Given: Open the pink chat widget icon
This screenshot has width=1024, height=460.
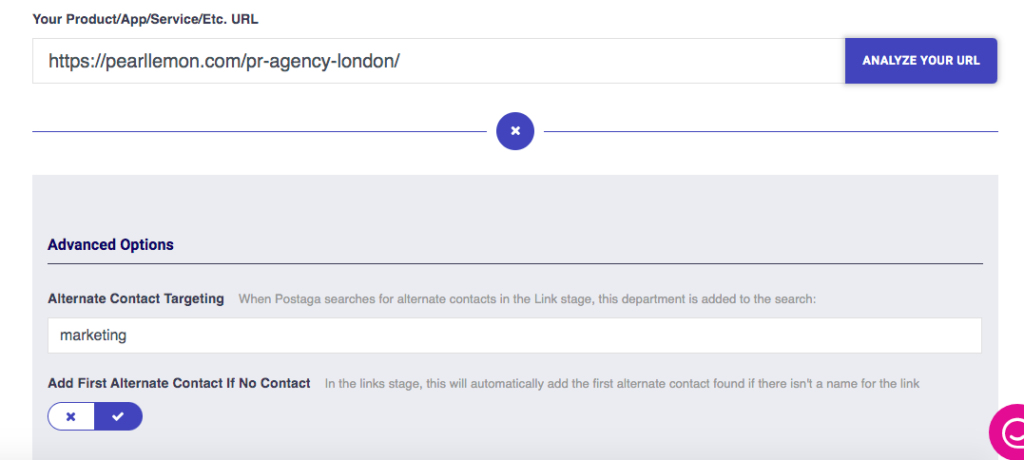Looking at the screenshot, I should click(1008, 431).
